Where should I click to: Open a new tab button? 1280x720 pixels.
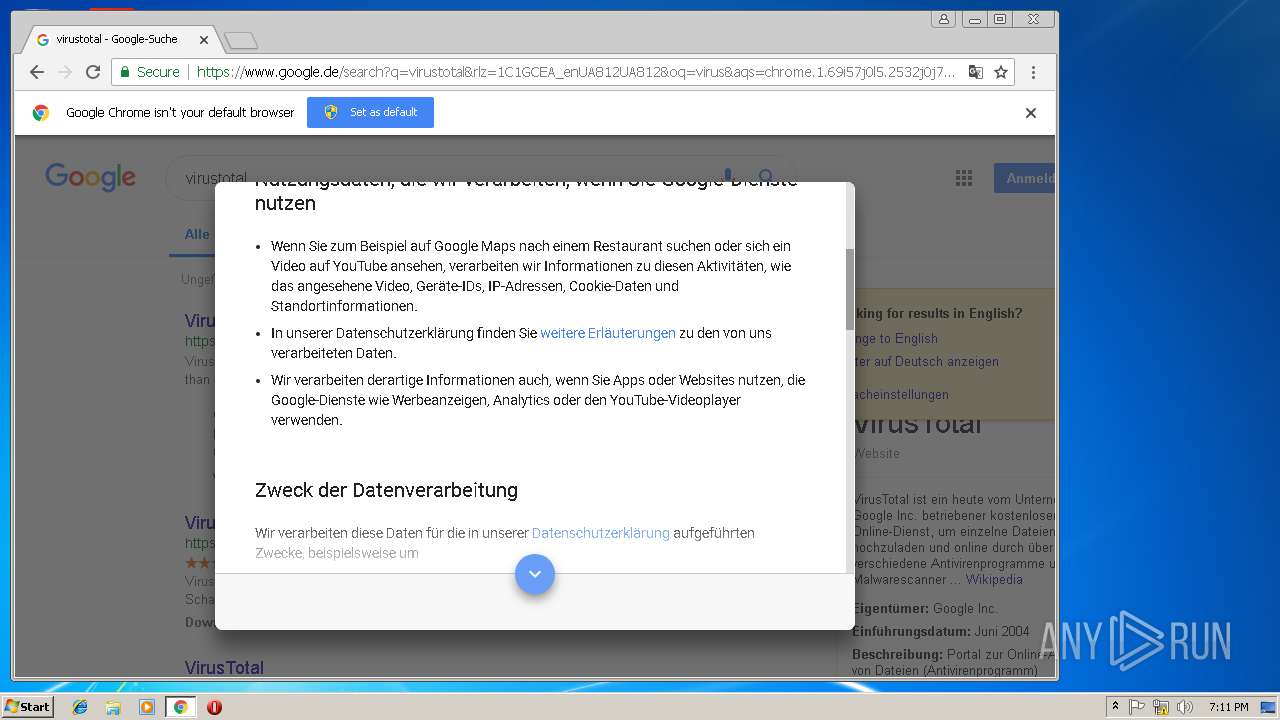pos(241,41)
